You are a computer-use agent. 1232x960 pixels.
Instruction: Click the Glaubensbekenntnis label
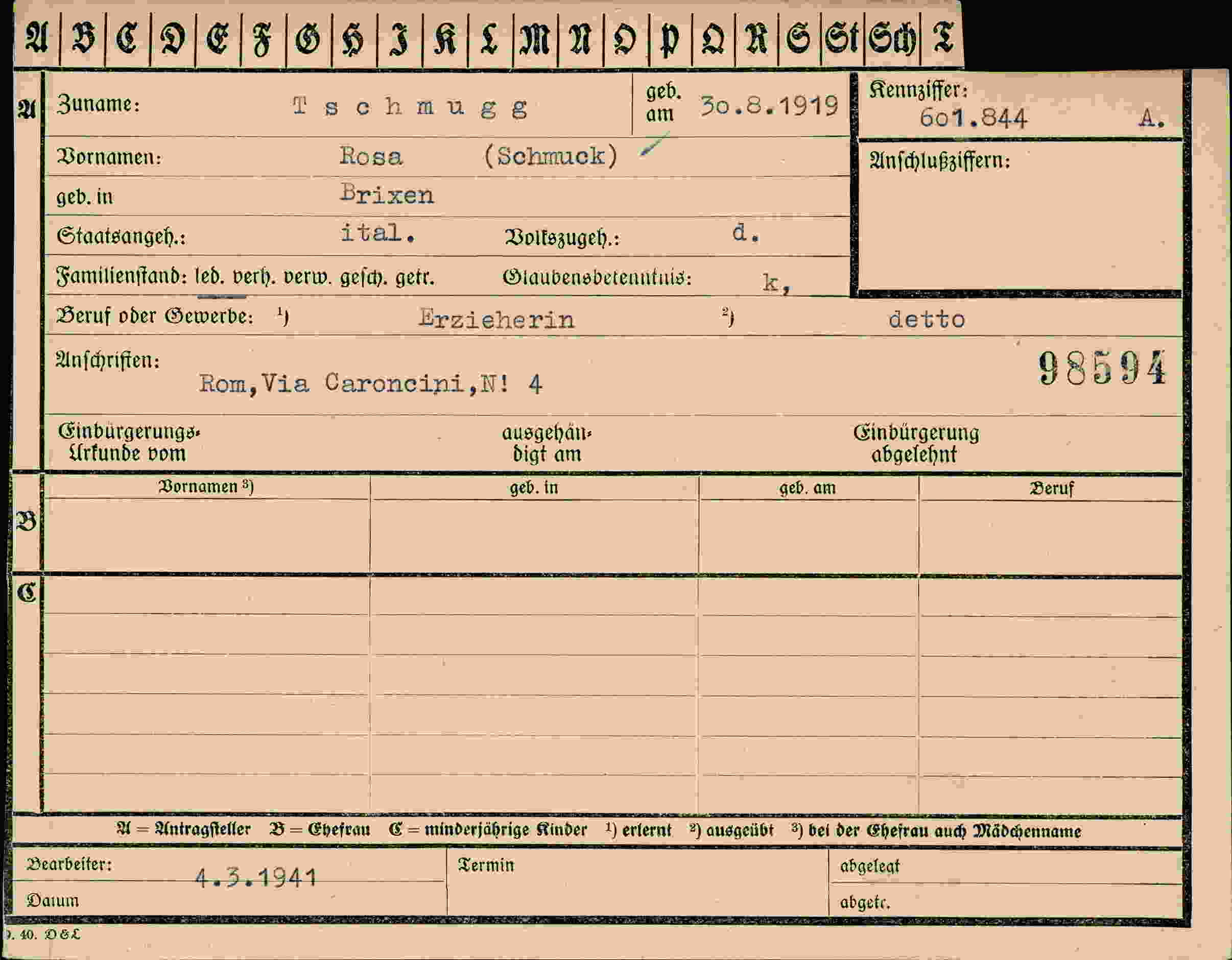597,277
